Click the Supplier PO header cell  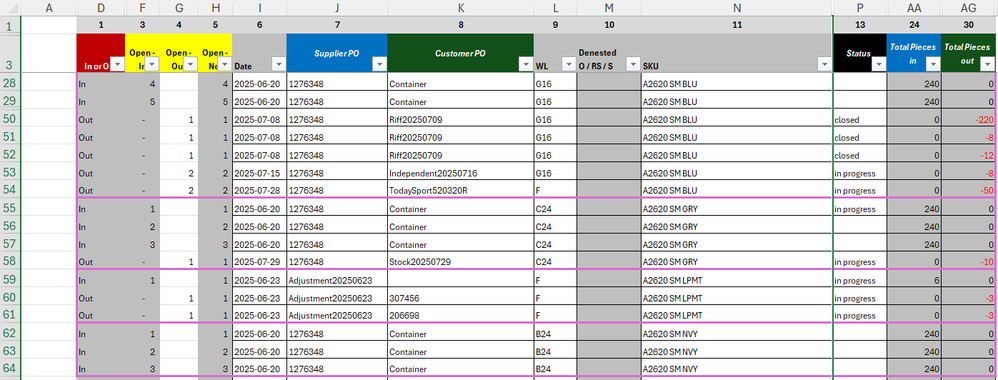[337, 53]
